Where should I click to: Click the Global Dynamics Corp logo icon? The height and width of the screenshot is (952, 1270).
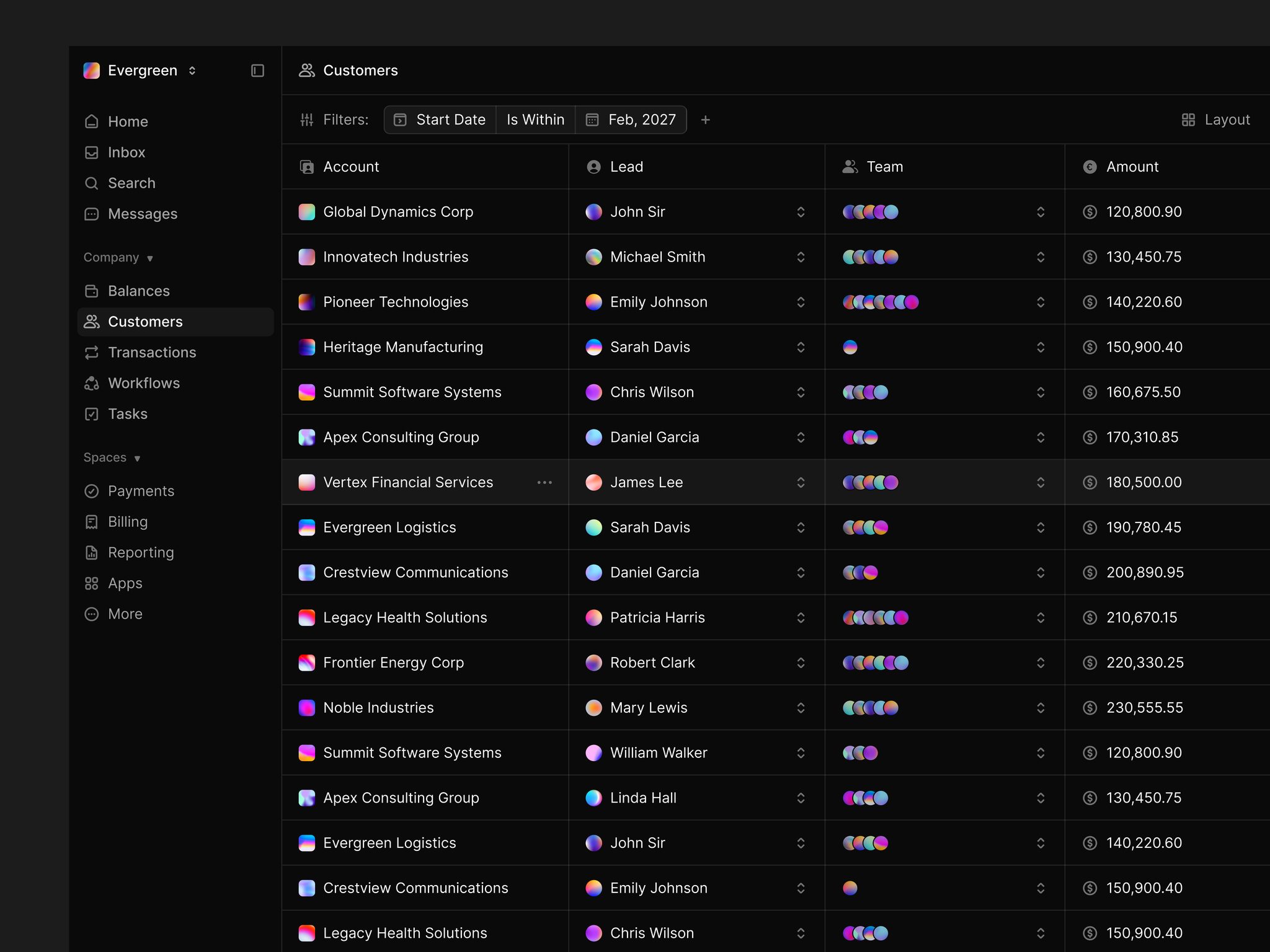[x=307, y=212]
